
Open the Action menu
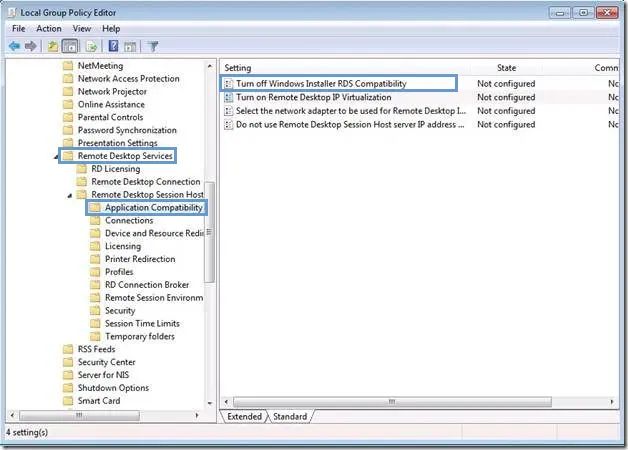point(49,29)
